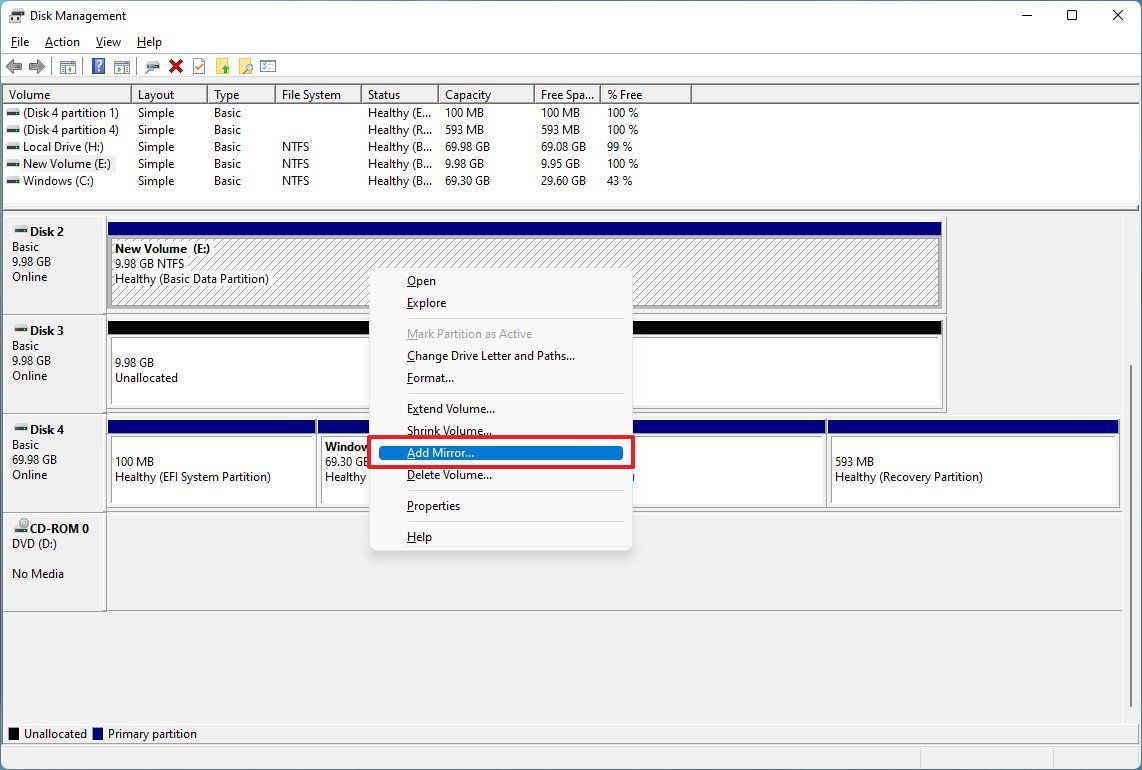
Task: Open the Action menu
Action: pos(62,41)
